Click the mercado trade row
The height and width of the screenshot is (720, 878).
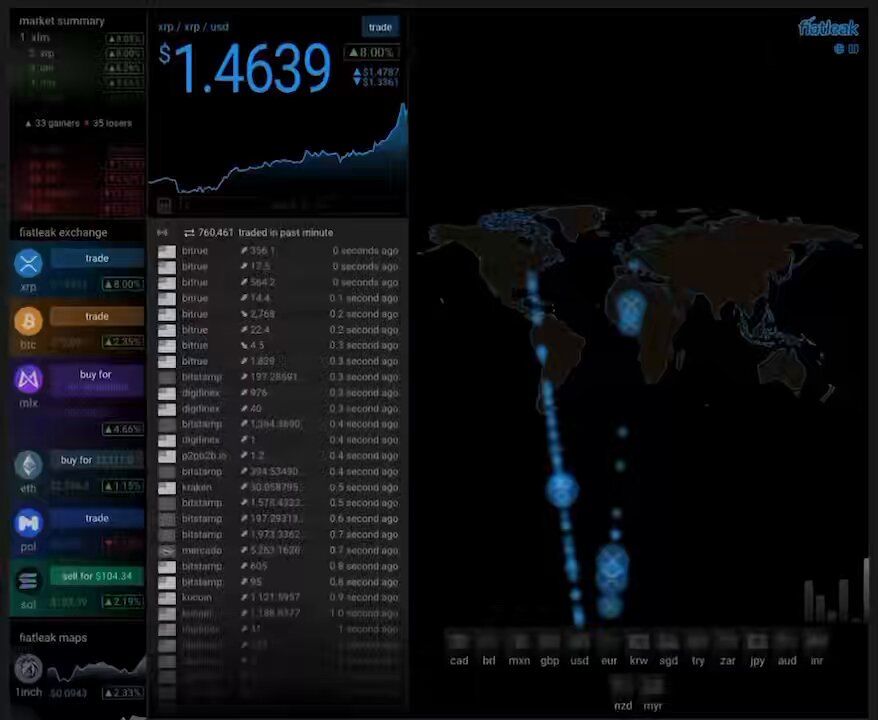pyautogui.click(x=278, y=550)
